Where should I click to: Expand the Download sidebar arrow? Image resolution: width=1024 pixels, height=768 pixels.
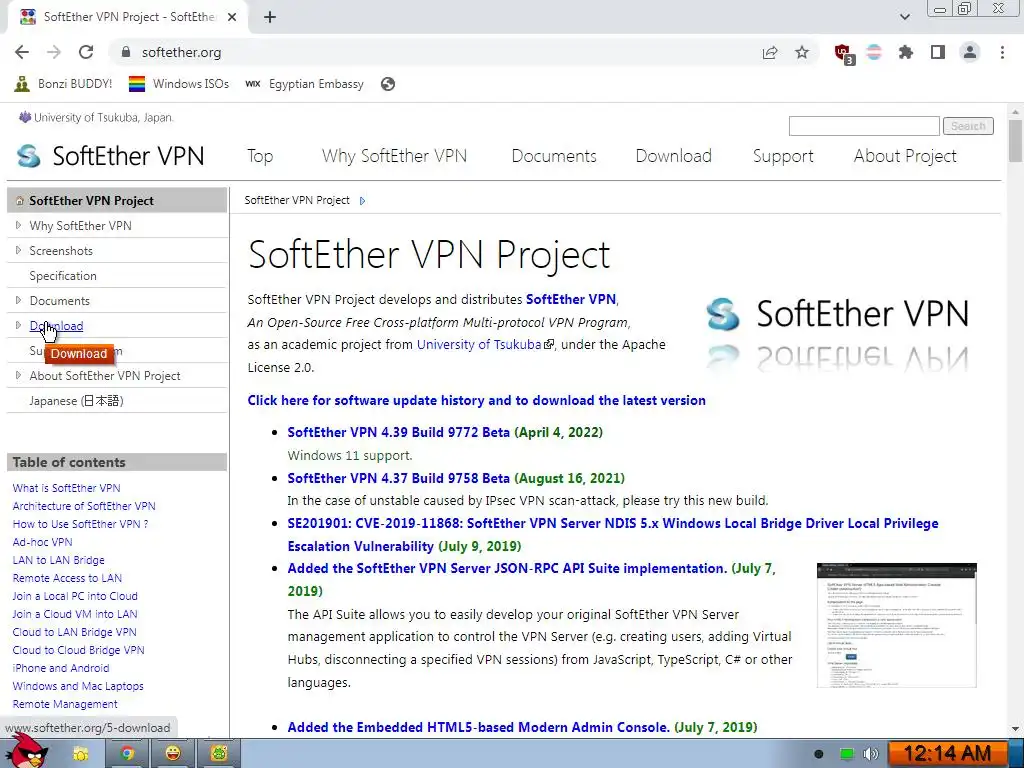pyautogui.click(x=18, y=325)
